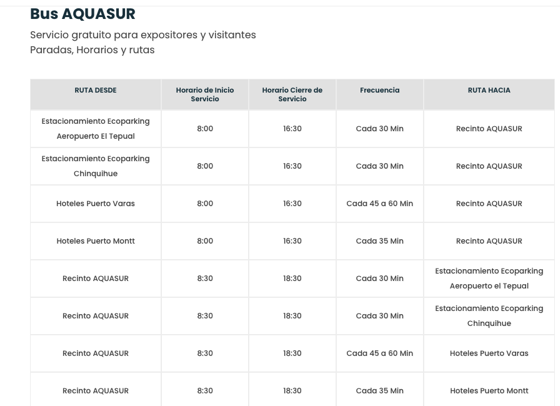Select Estacionamiento Ecoparking Aeropuerto El Tepual origin cell
The image size is (560, 406).
tap(95, 129)
